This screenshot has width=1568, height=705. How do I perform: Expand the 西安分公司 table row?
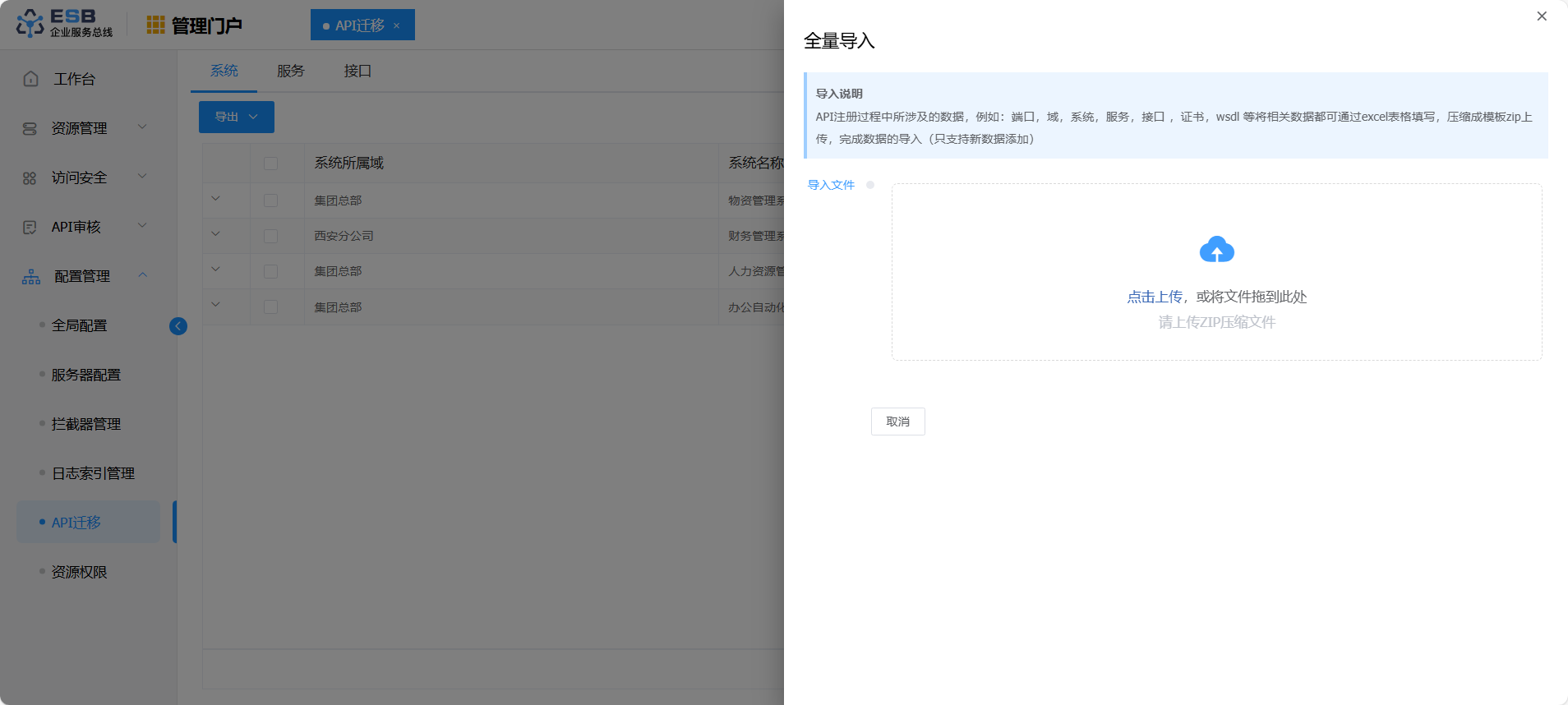(215, 234)
